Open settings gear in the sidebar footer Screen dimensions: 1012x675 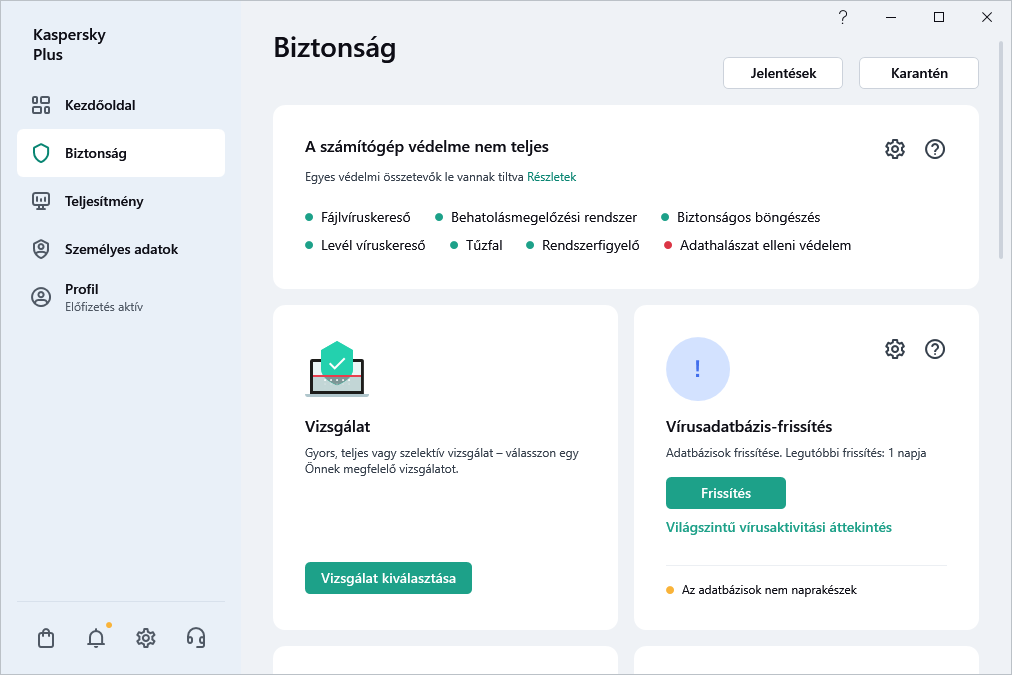(146, 638)
